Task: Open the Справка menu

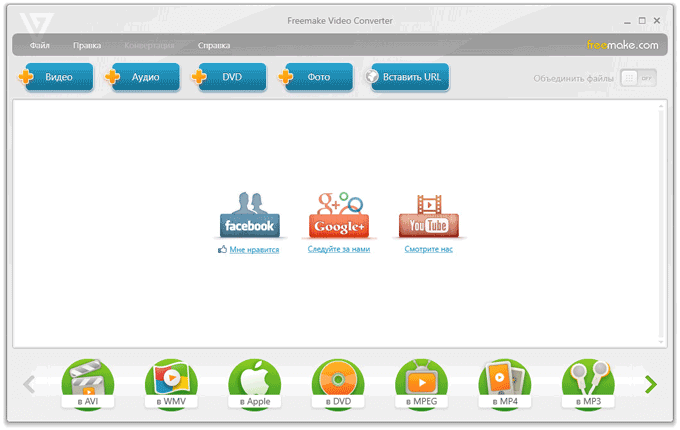Action: pyautogui.click(x=214, y=46)
